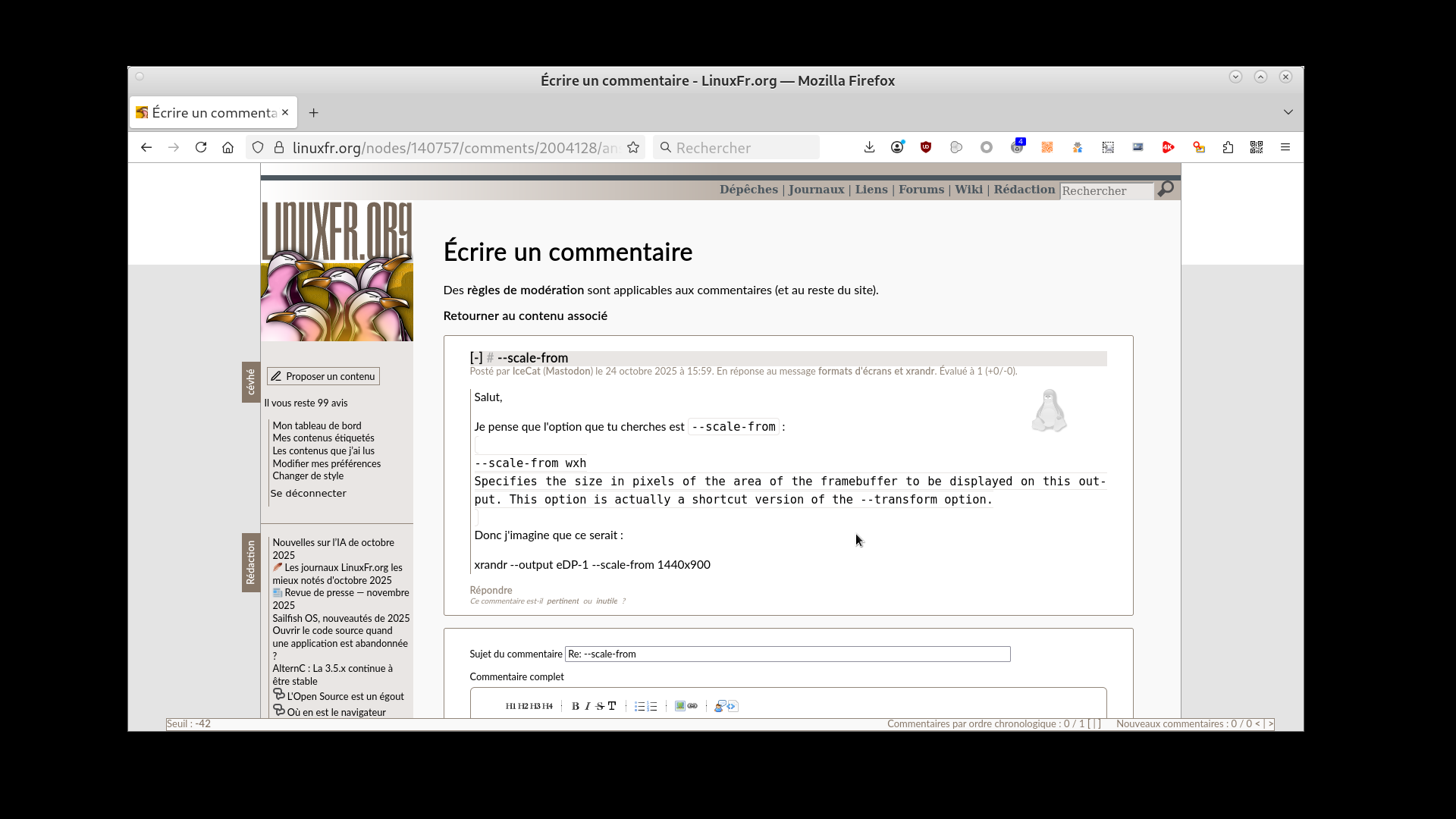Screen dimensions: 1456x819
Task: Click the insert link chain icon
Action: 692,706
